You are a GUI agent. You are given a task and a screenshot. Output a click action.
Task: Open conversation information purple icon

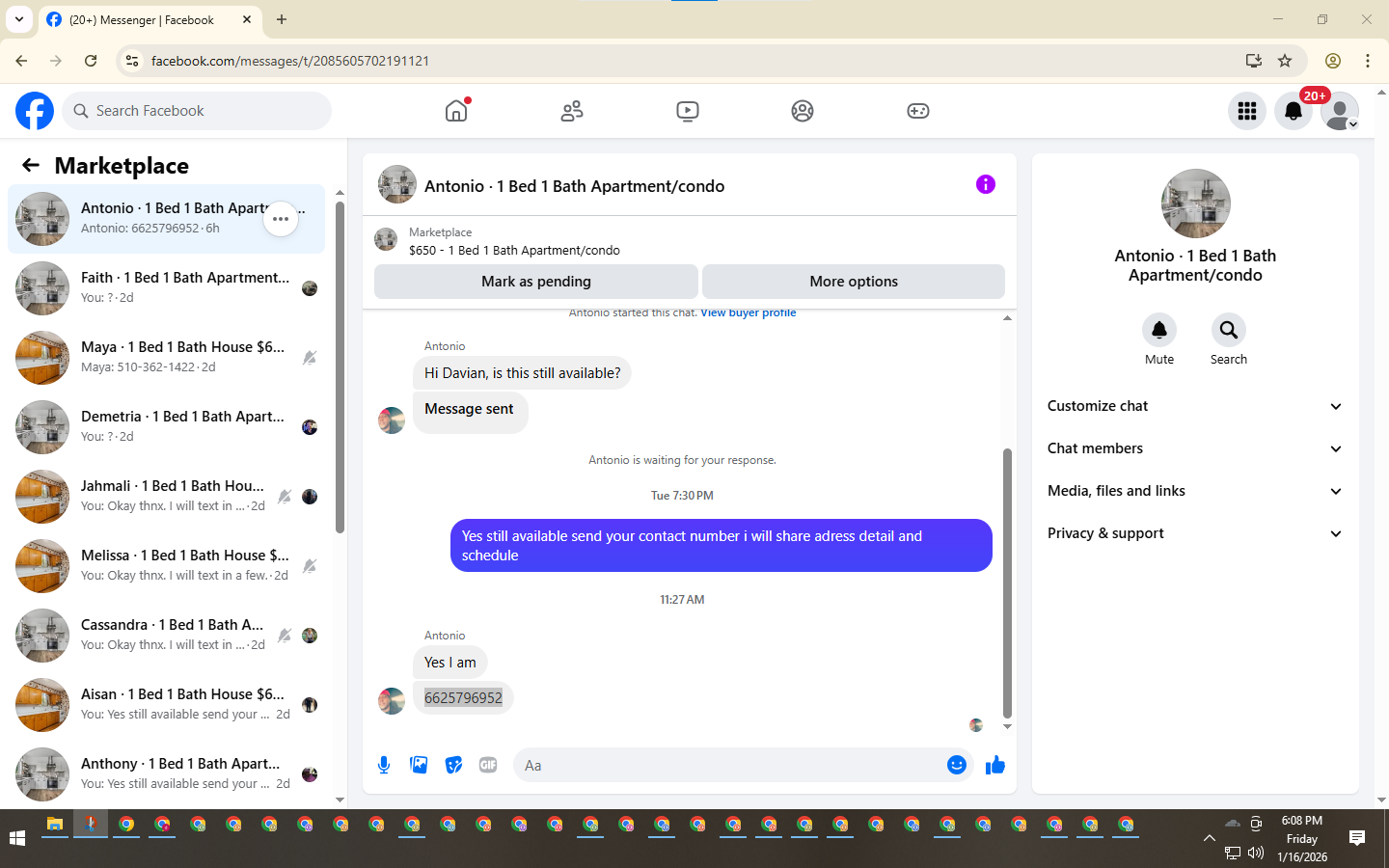coord(985,184)
